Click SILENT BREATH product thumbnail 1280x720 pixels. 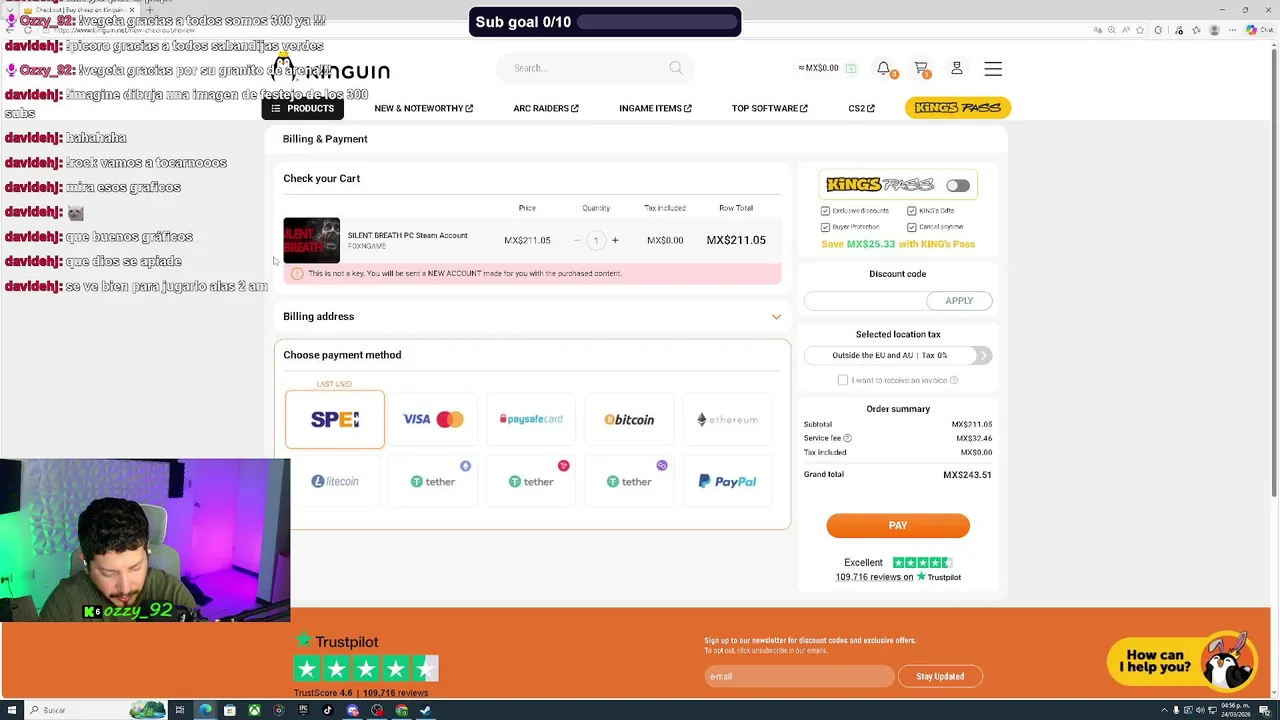pos(311,240)
